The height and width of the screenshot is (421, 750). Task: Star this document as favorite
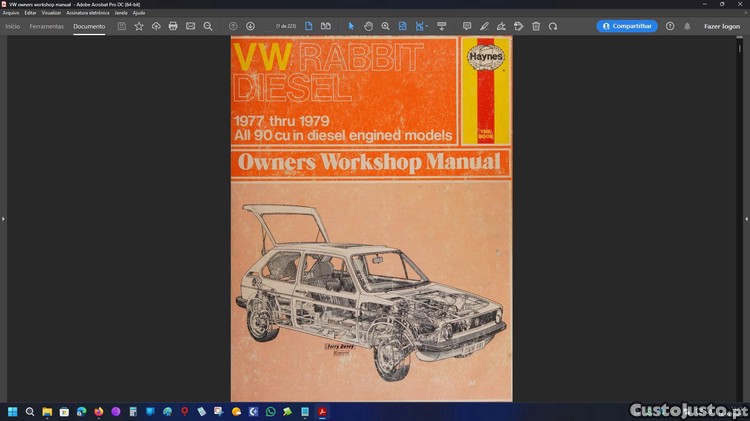139,26
